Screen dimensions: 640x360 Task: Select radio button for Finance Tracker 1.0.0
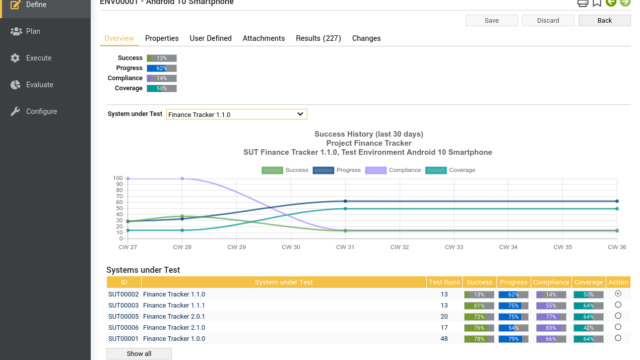click(x=618, y=338)
